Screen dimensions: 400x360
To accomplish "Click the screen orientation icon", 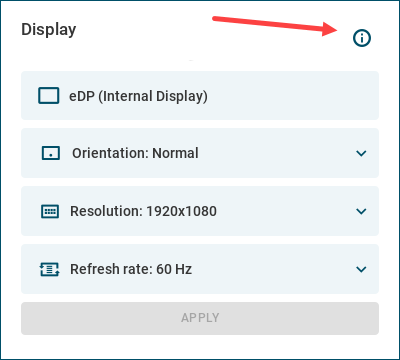I will tap(51, 153).
